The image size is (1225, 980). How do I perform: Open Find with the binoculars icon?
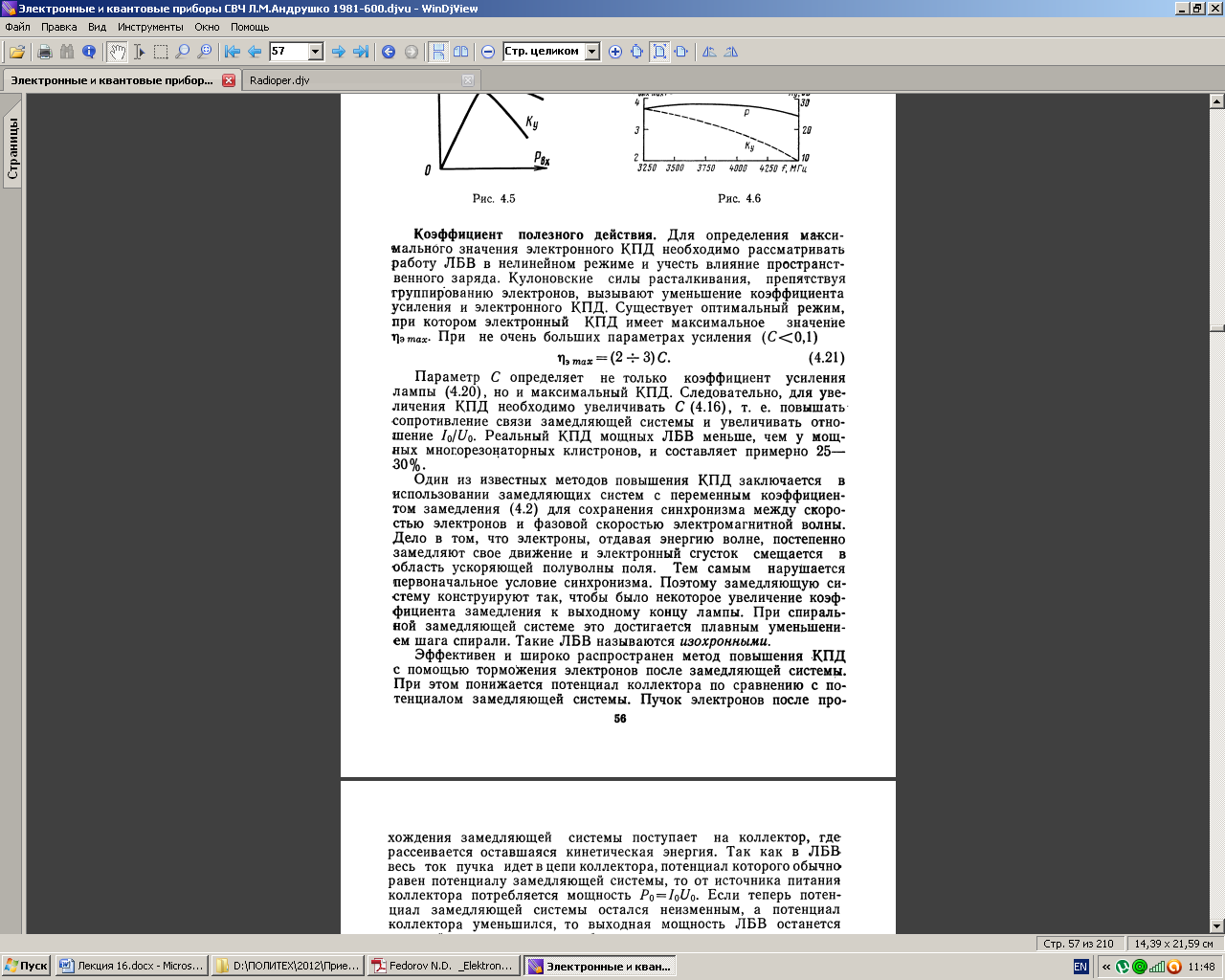[x=67, y=52]
